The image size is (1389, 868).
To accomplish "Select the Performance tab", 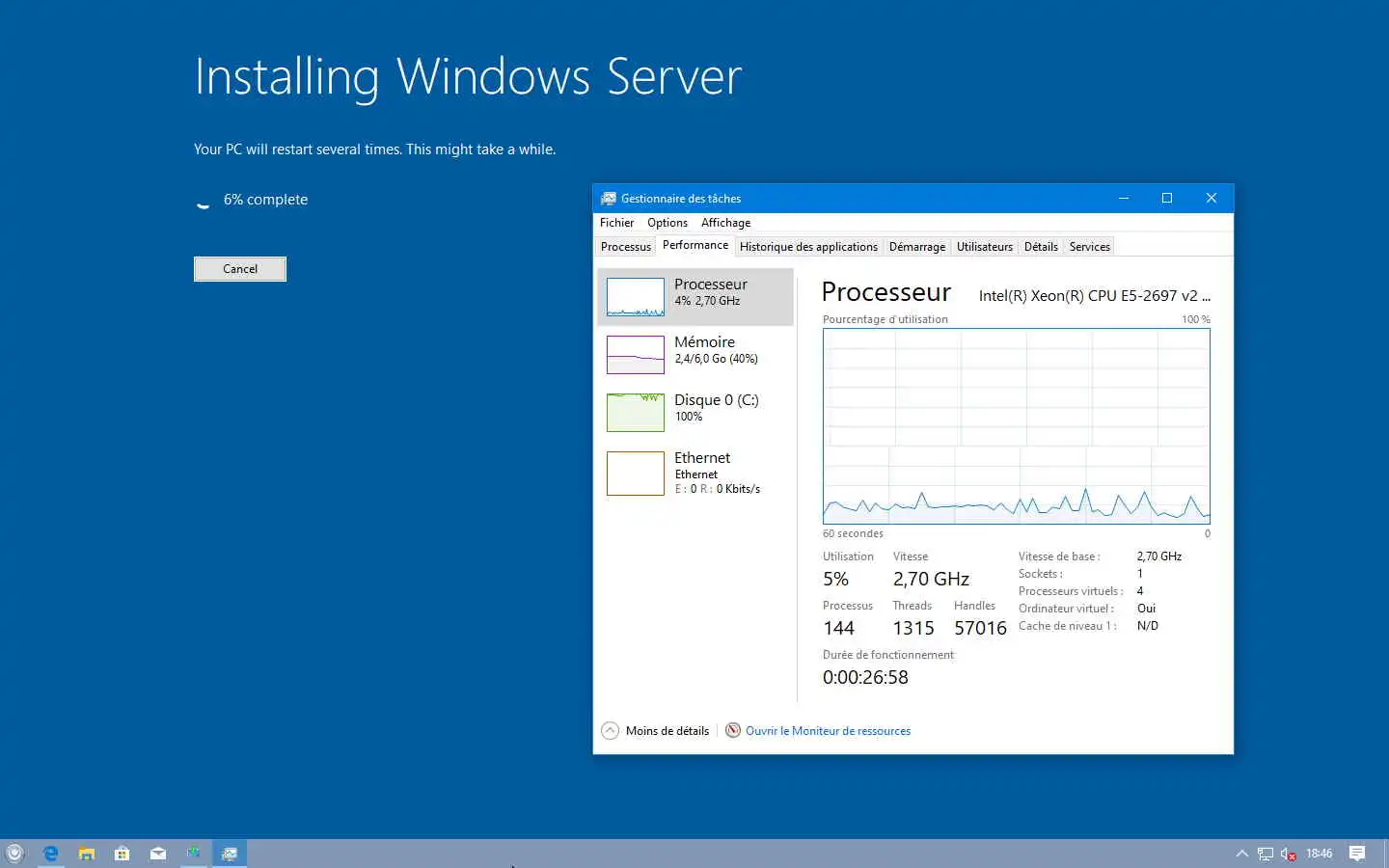I will pyautogui.click(x=695, y=245).
